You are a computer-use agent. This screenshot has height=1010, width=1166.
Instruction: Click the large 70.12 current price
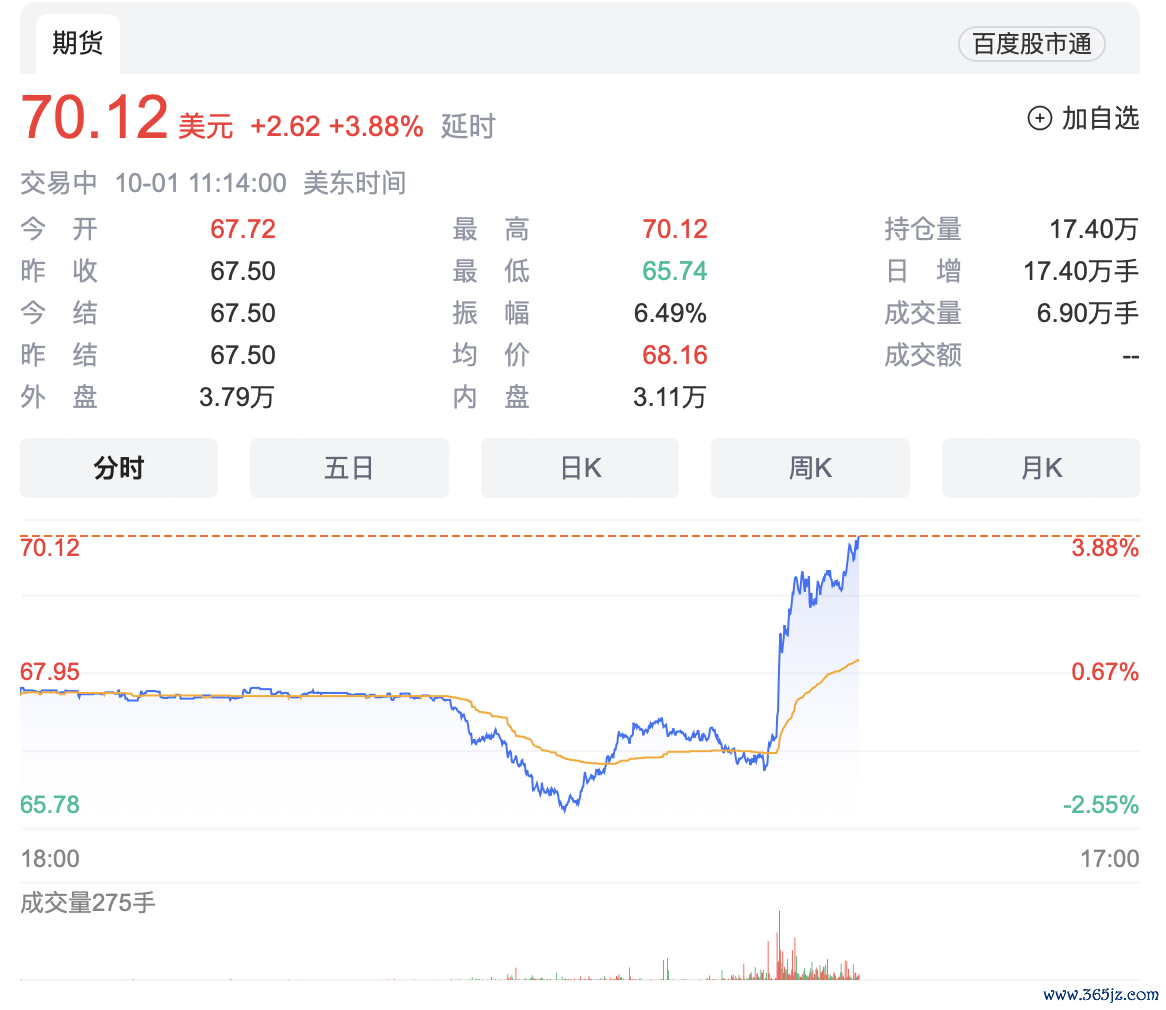tap(95, 118)
